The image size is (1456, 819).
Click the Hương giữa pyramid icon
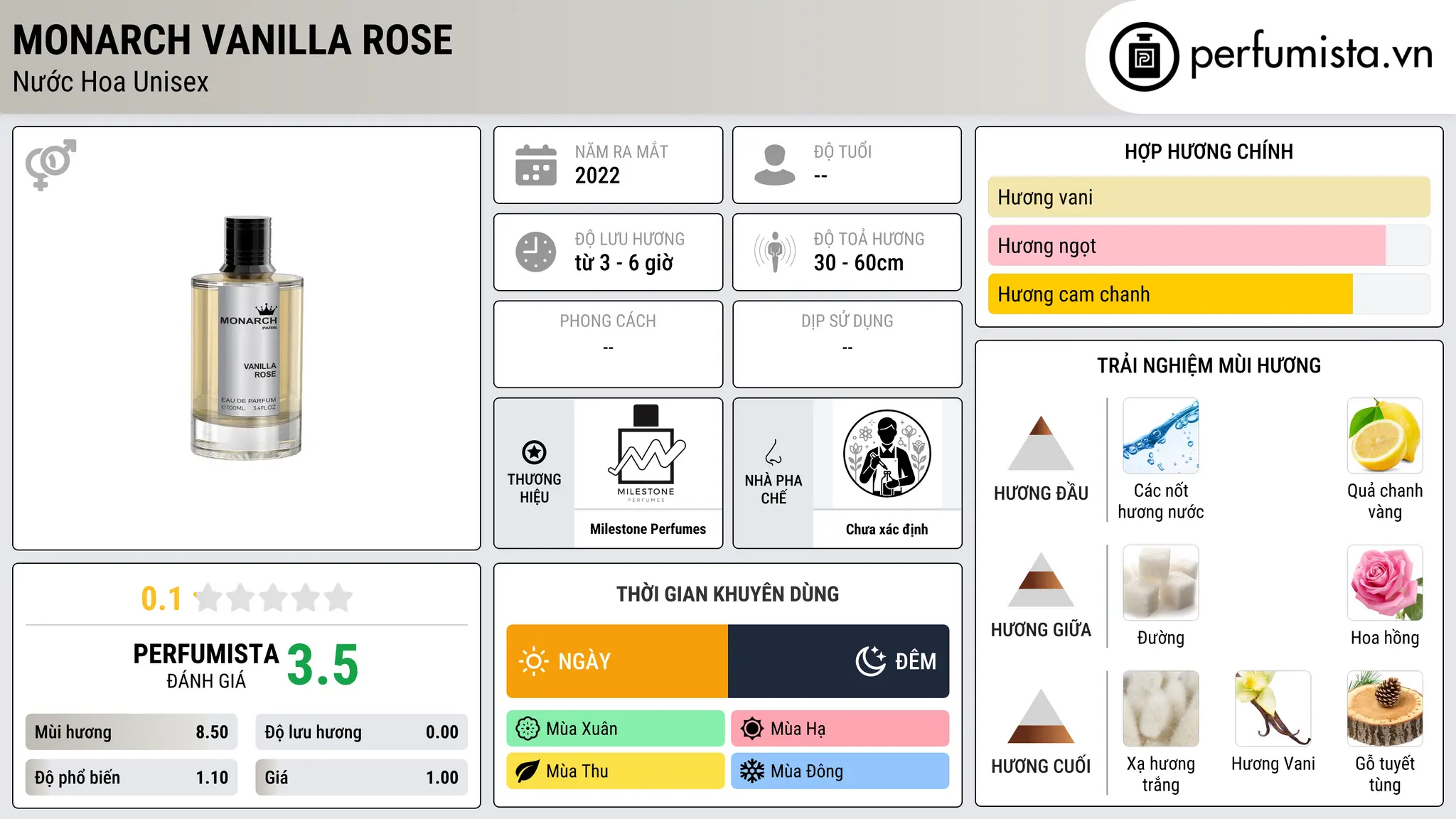pyautogui.click(x=1041, y=579)
